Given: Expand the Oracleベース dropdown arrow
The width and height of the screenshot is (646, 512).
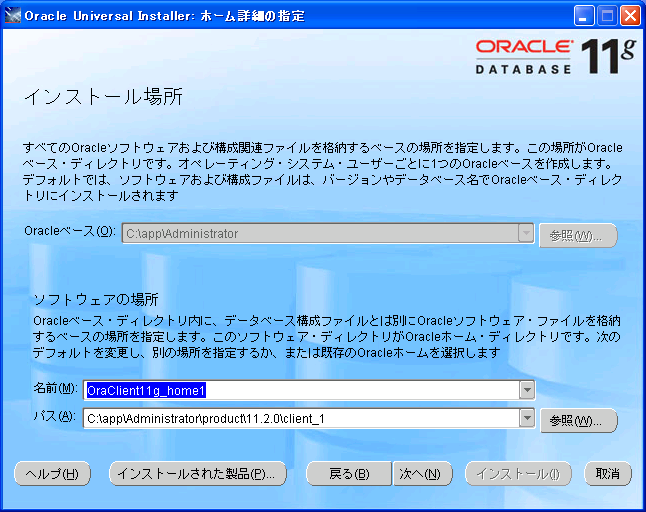Looking at the screenshot, I should coord(526,233).
